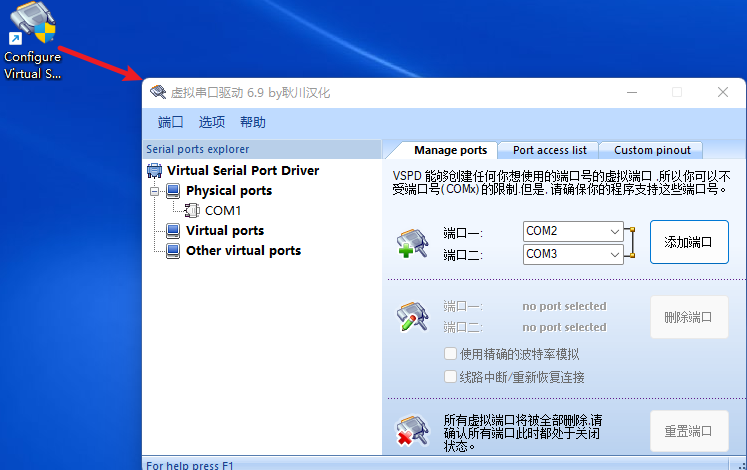
Task: Switch to the Port access list tab
Action: pos(549,150)
